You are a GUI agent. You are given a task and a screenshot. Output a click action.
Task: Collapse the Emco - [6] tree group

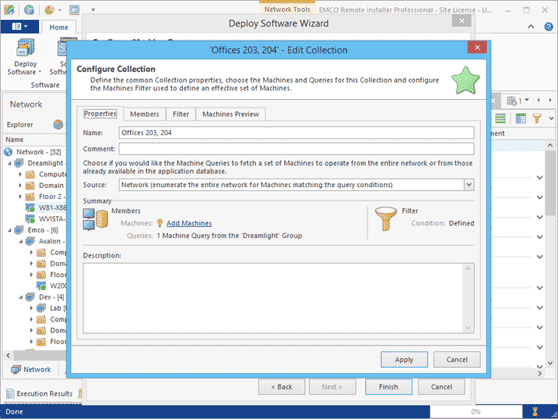point(10,230)
